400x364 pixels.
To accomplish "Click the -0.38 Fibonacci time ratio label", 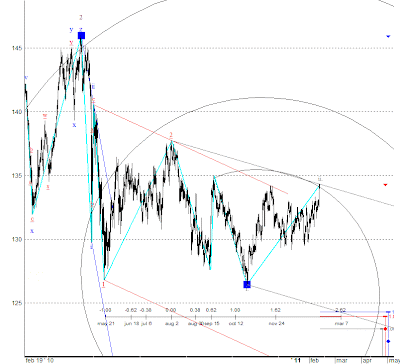I will 146,310.
